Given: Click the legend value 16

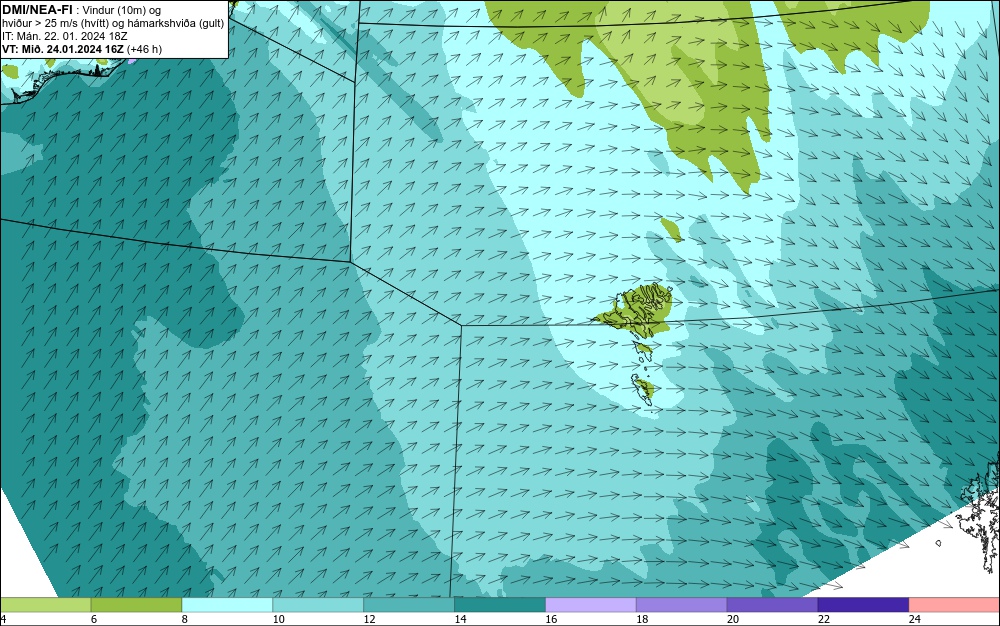Looking at the screenshot, I should tap(552, 619).
